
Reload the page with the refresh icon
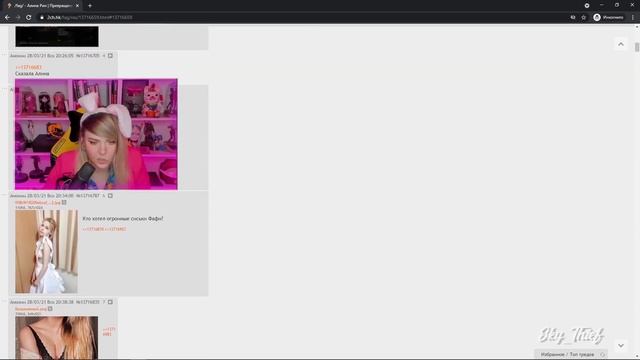tap(29, 18)
